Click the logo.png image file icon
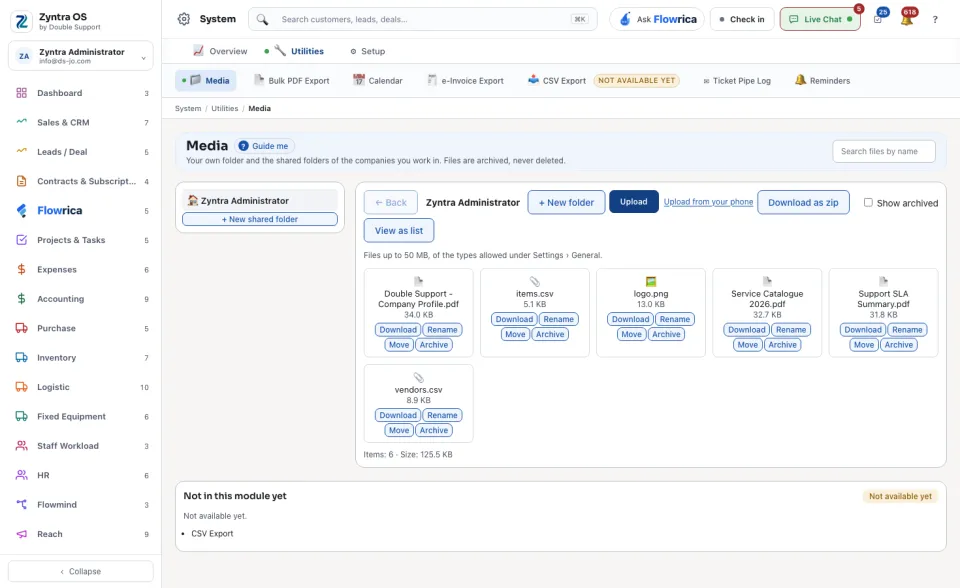This screenshot has height=588, width=960. [x=651, y=282]
